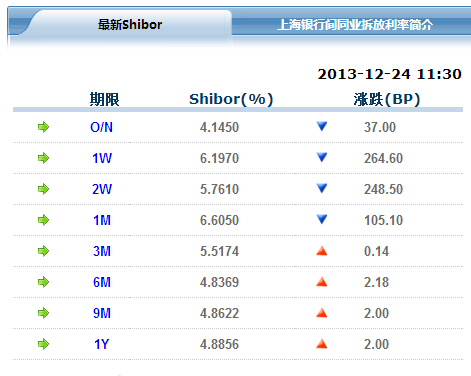Viewport: 471px width, 376px height.
Task: Select the 1M rate value 6.6050
Action: point(219,220)
